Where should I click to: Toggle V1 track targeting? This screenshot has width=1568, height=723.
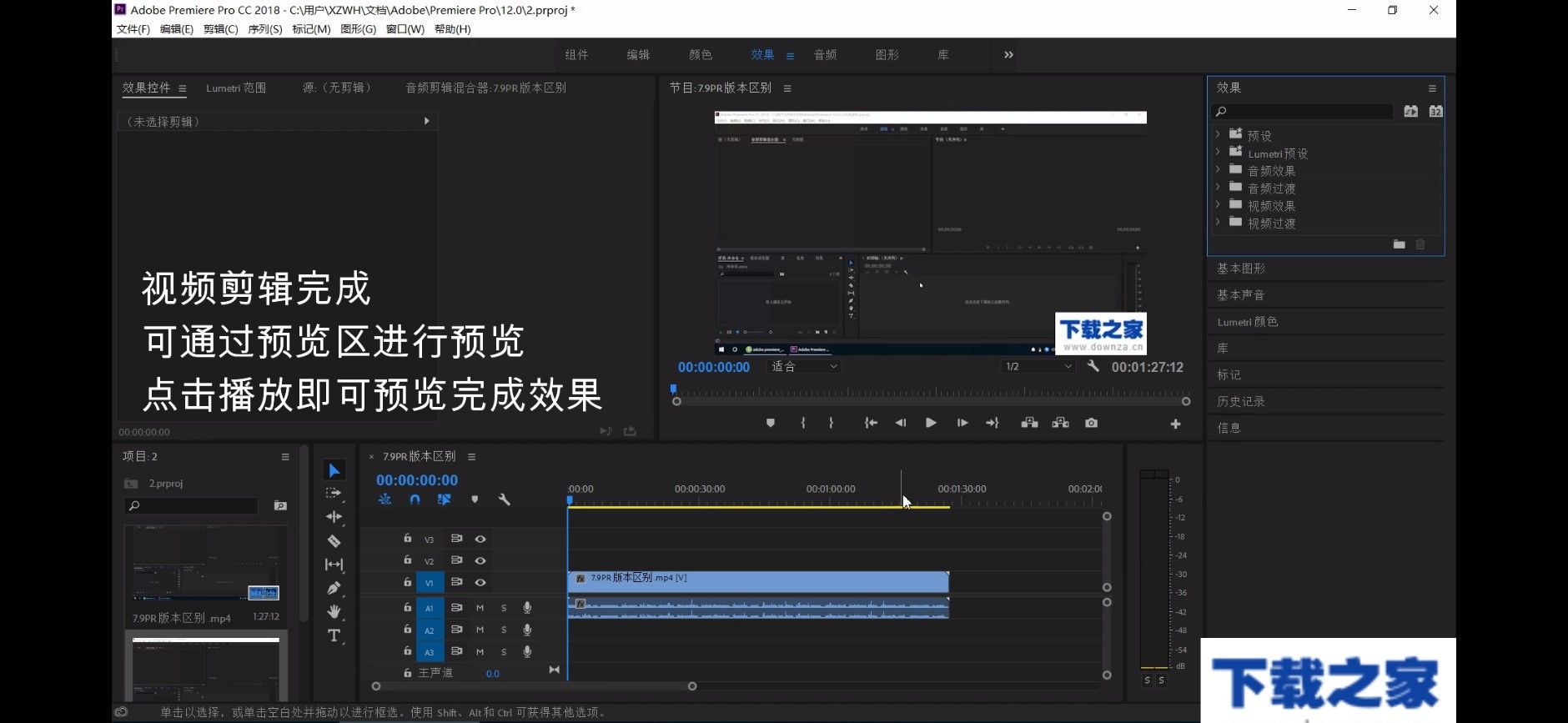tap(430, 582)
